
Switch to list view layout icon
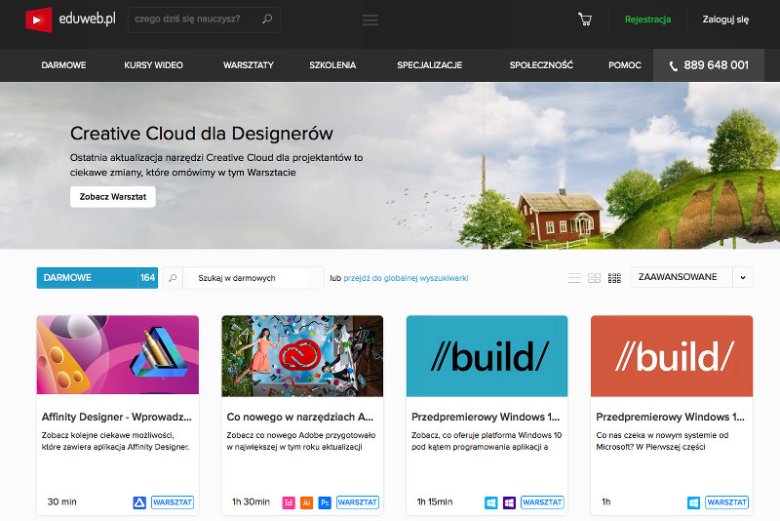(x=574, y=278)
